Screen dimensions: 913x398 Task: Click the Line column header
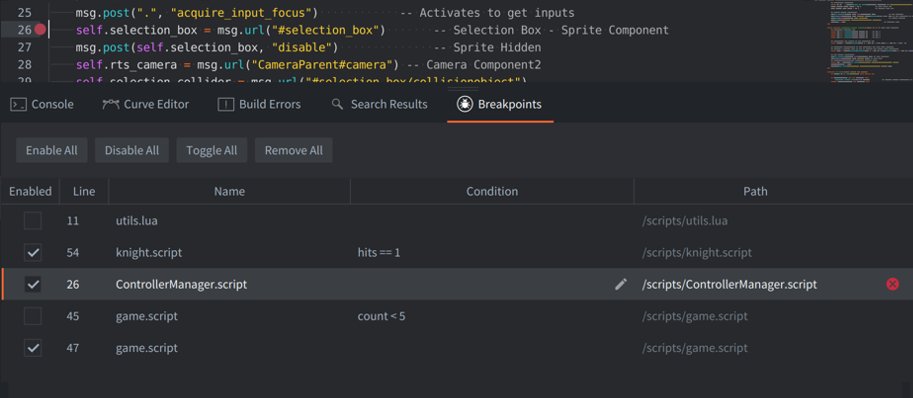[x=84, y=191]
